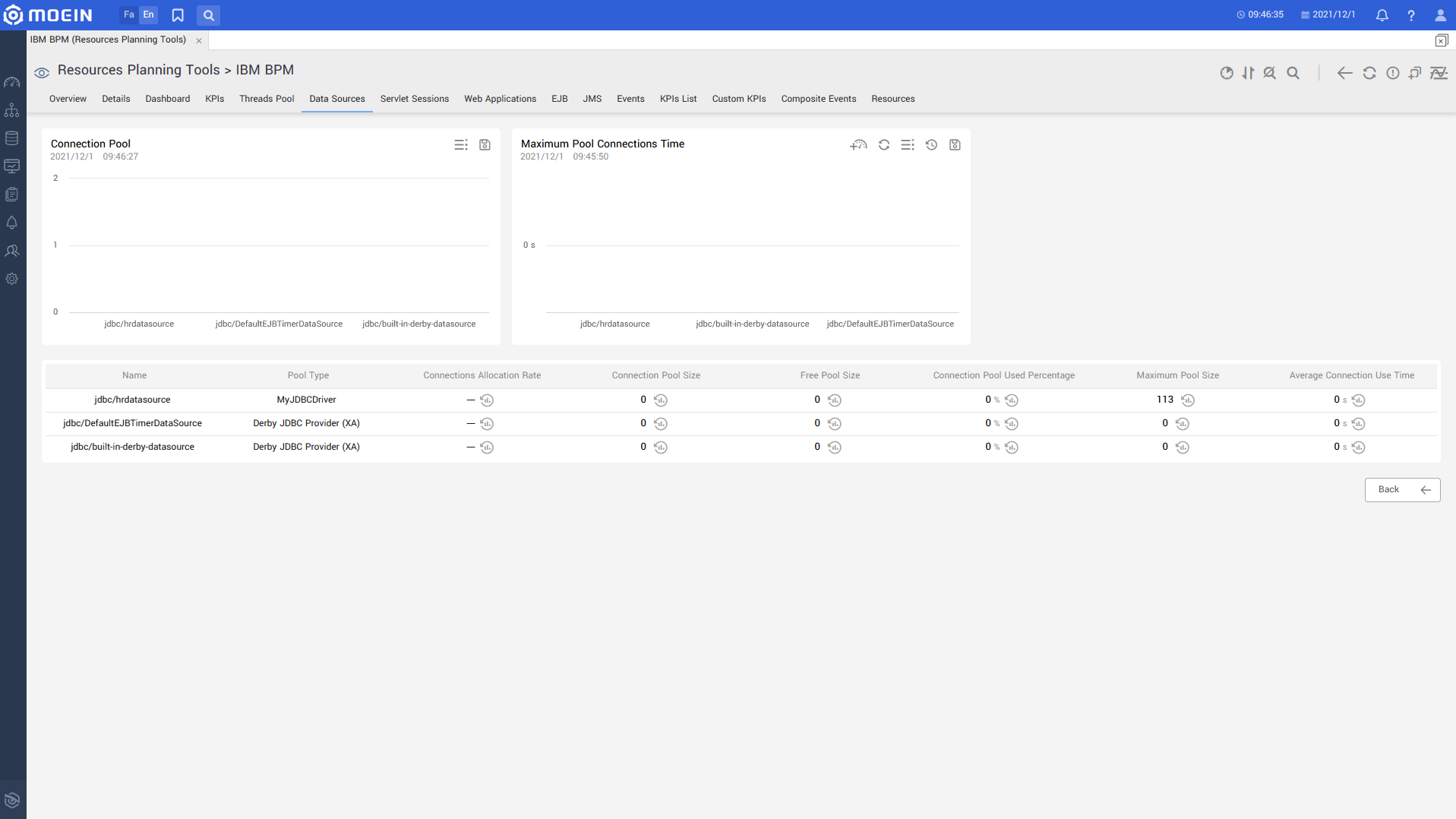
Task: Open notifications bell in header
Action: tap(1382, 15)
